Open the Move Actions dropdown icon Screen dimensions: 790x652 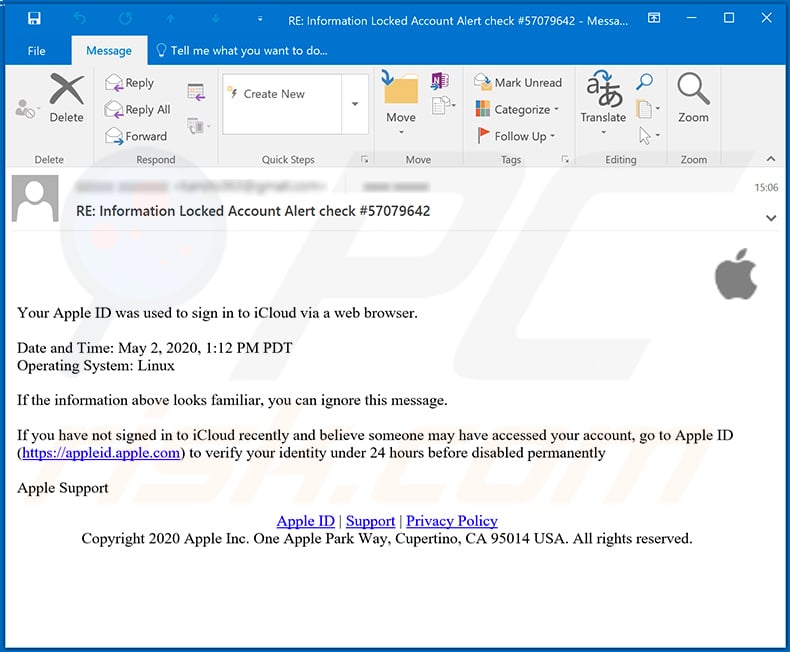(x=444, y=106)
